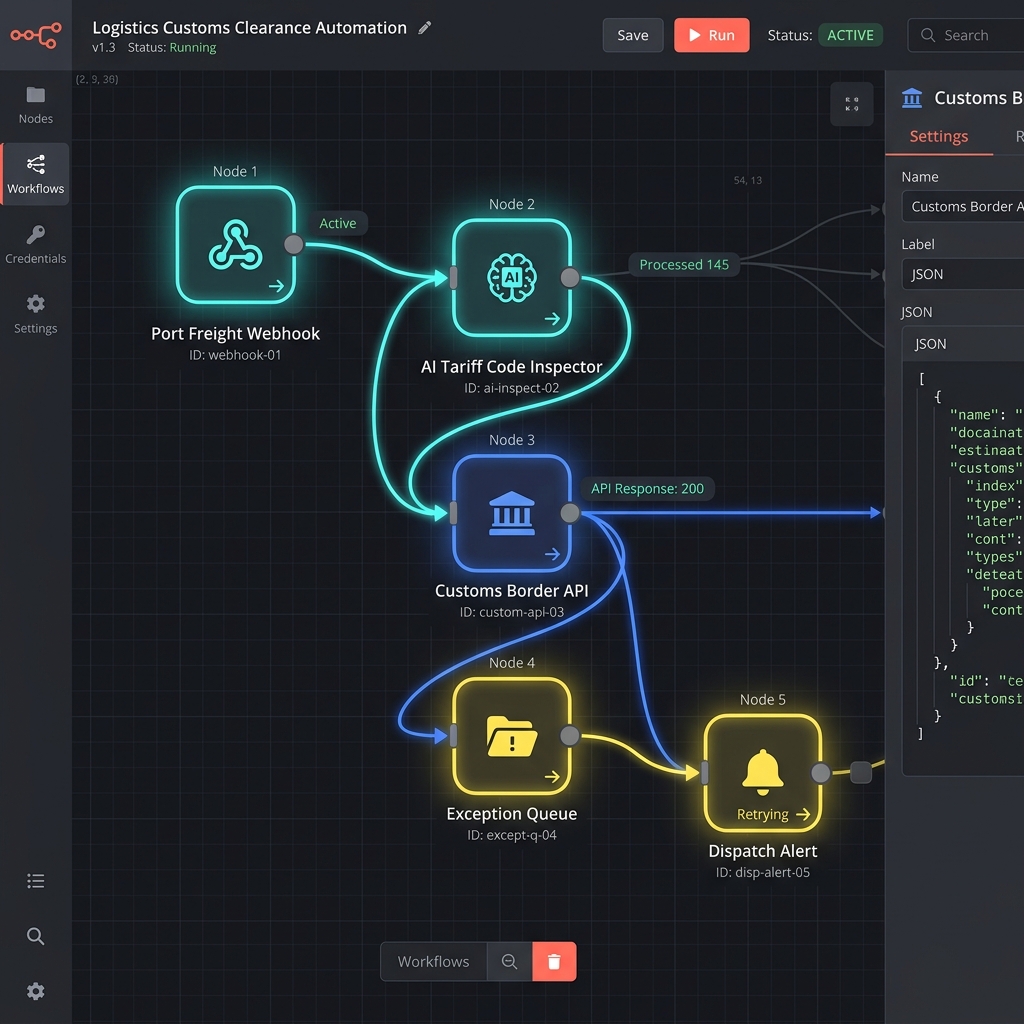This screenshot has height=1024, width=1024.
Task: Click the zoom-out icon in bottom toolbar
Action: click(x=509, y=961)
